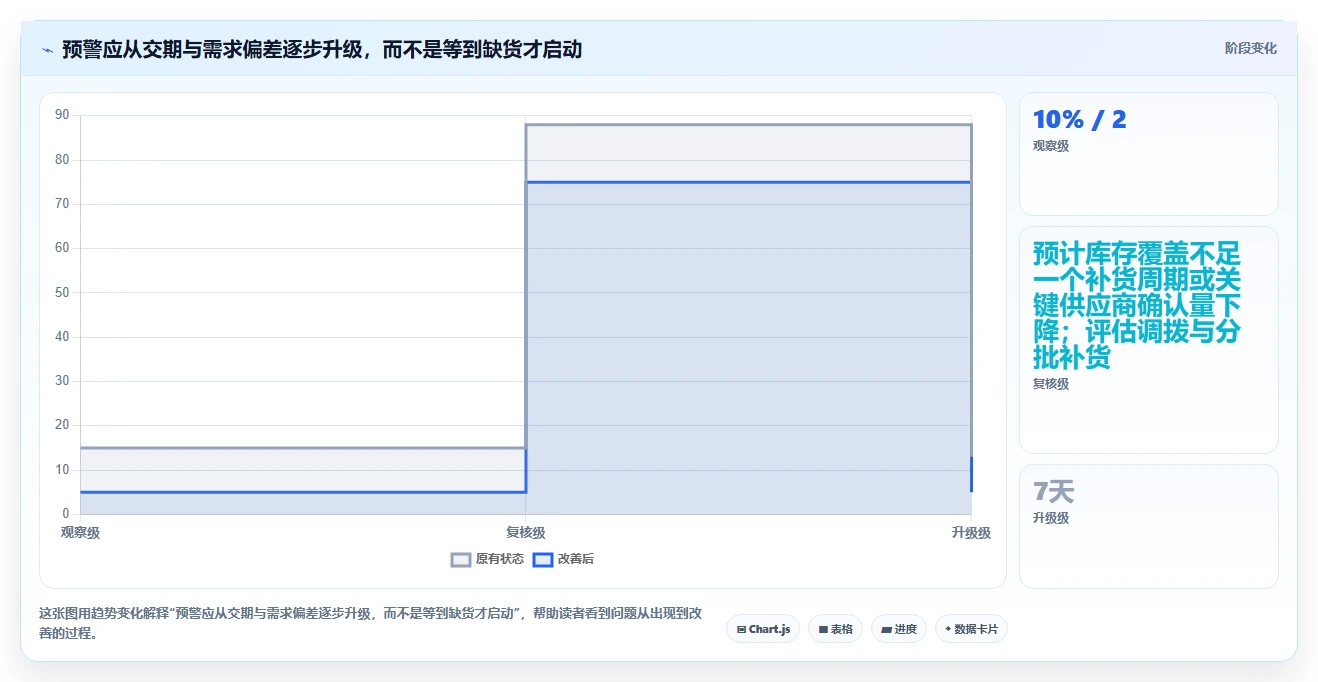Select the 表格 tag

(835, 629)
